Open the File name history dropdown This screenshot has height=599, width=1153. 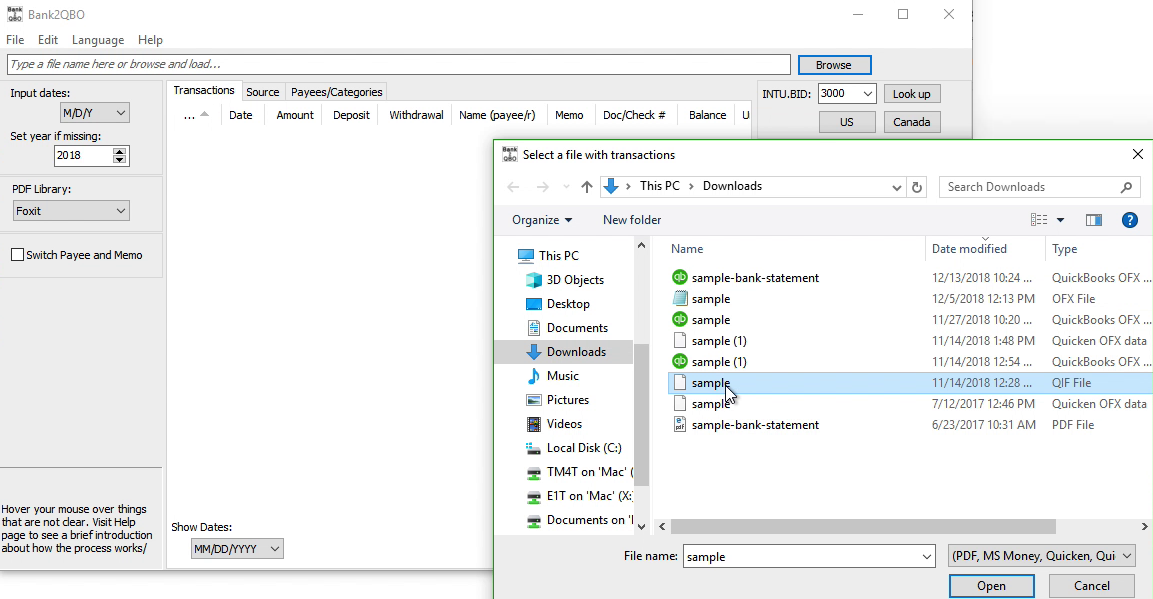tap(927, 557)
